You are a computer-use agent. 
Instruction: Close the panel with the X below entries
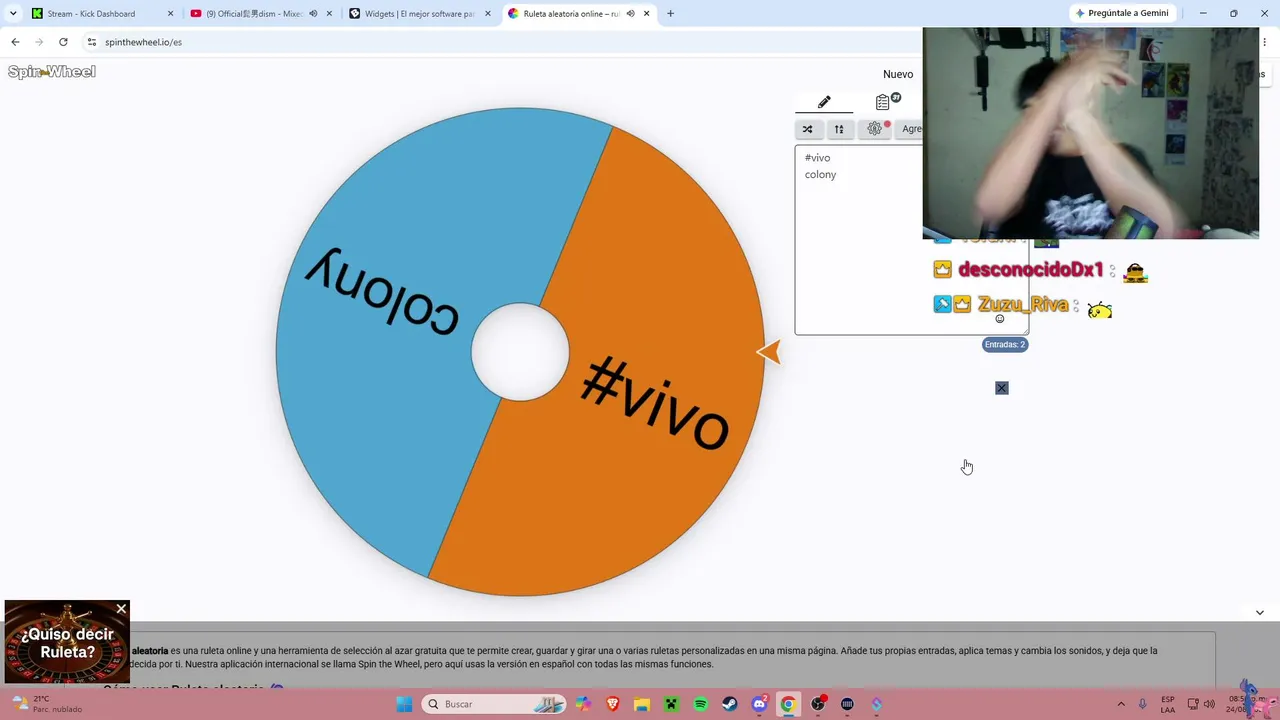(1002, 388)
